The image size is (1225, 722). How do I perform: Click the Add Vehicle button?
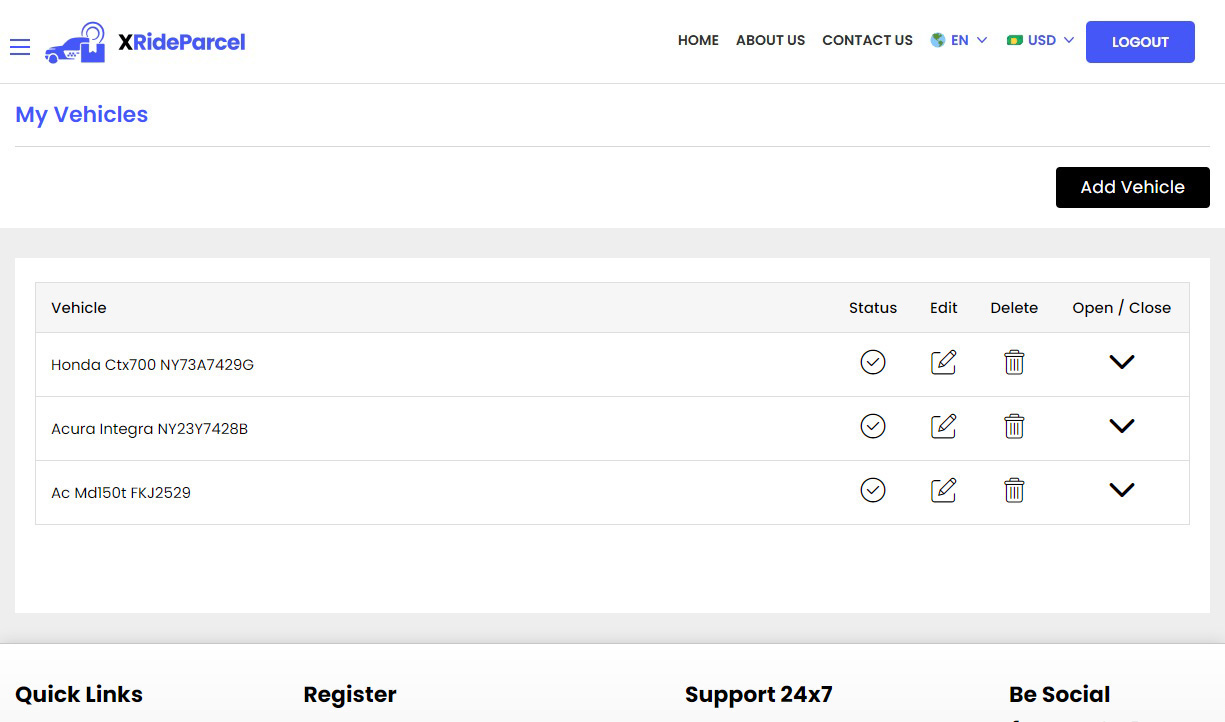(1132, 187)
